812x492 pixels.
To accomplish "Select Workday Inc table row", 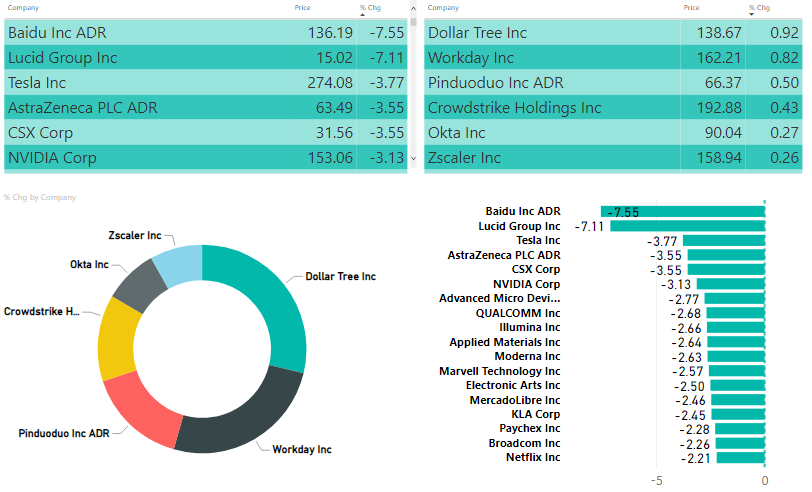I will coord(613,57).
